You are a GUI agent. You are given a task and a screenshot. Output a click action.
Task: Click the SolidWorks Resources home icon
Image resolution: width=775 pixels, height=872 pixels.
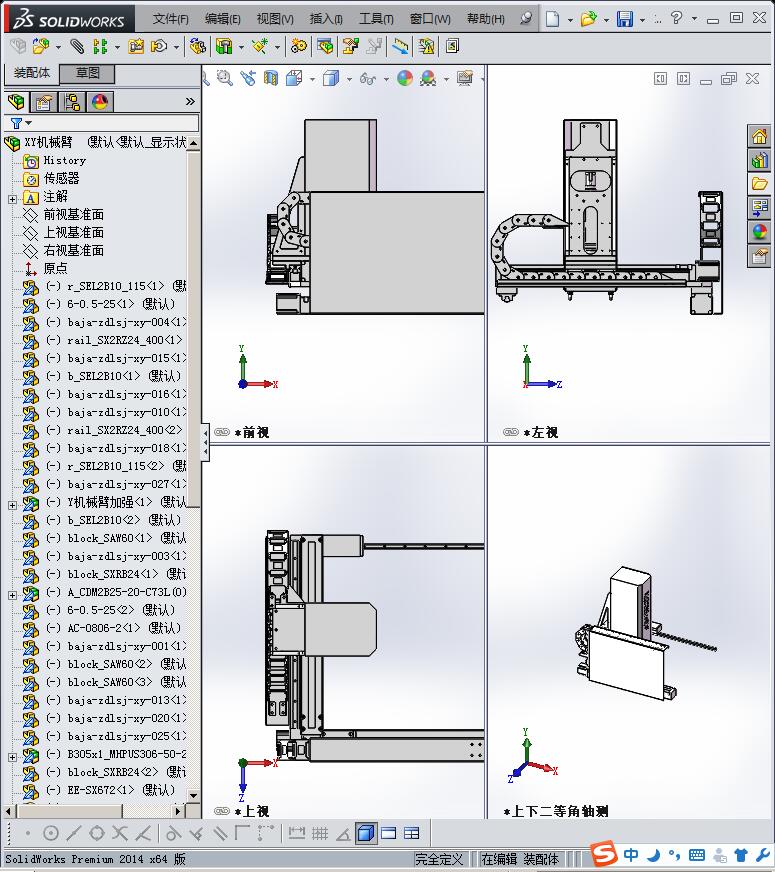[759, 136]
